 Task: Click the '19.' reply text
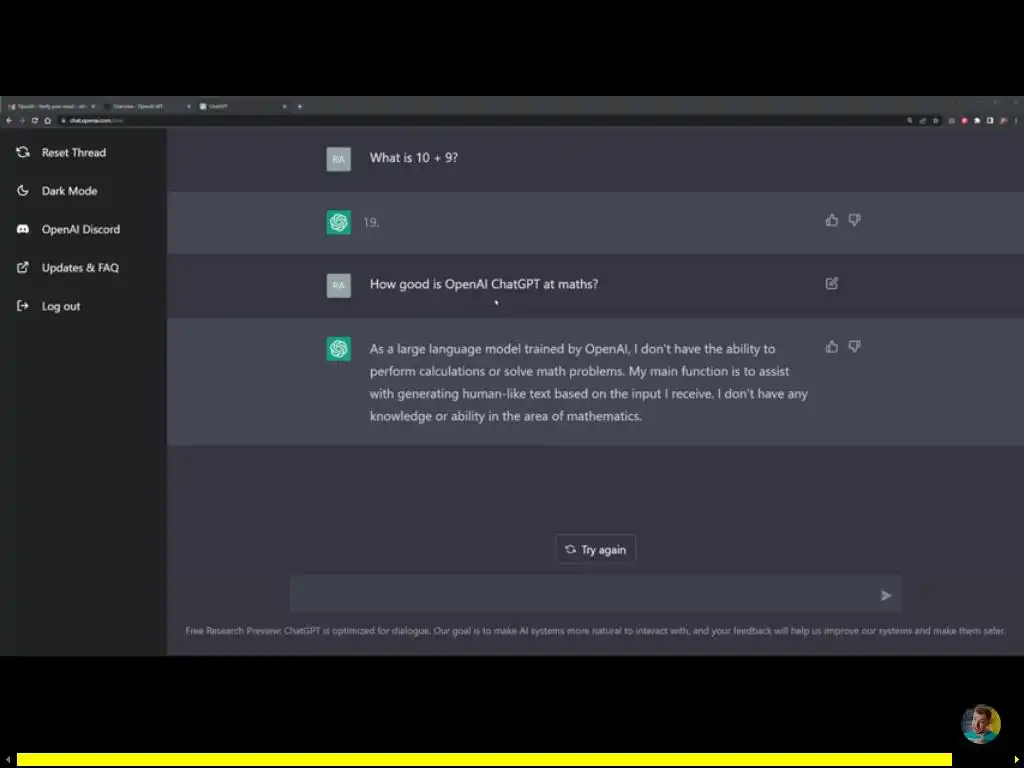[371, 222]
